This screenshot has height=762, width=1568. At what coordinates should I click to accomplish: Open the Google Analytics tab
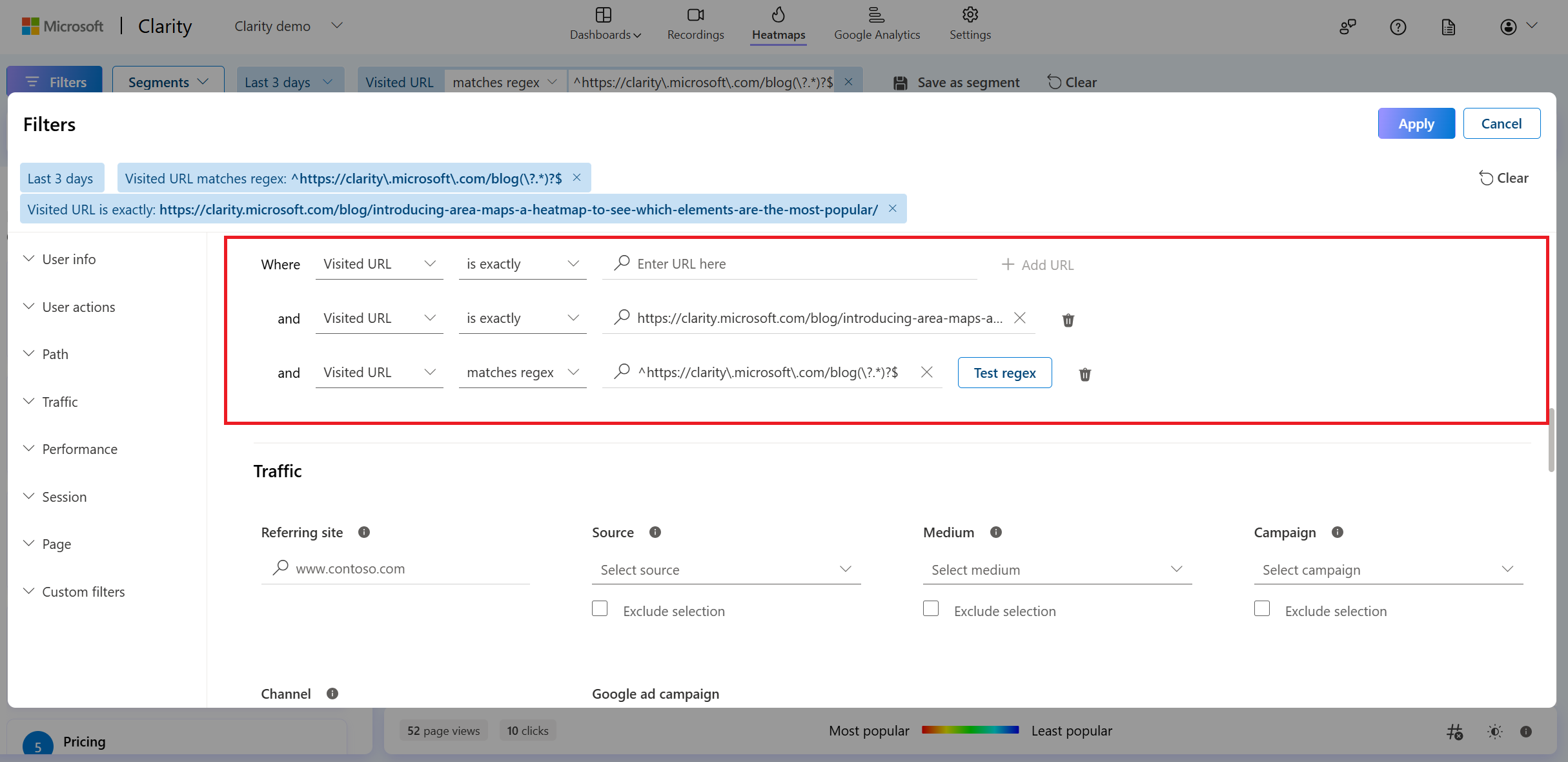coord(877,25)
